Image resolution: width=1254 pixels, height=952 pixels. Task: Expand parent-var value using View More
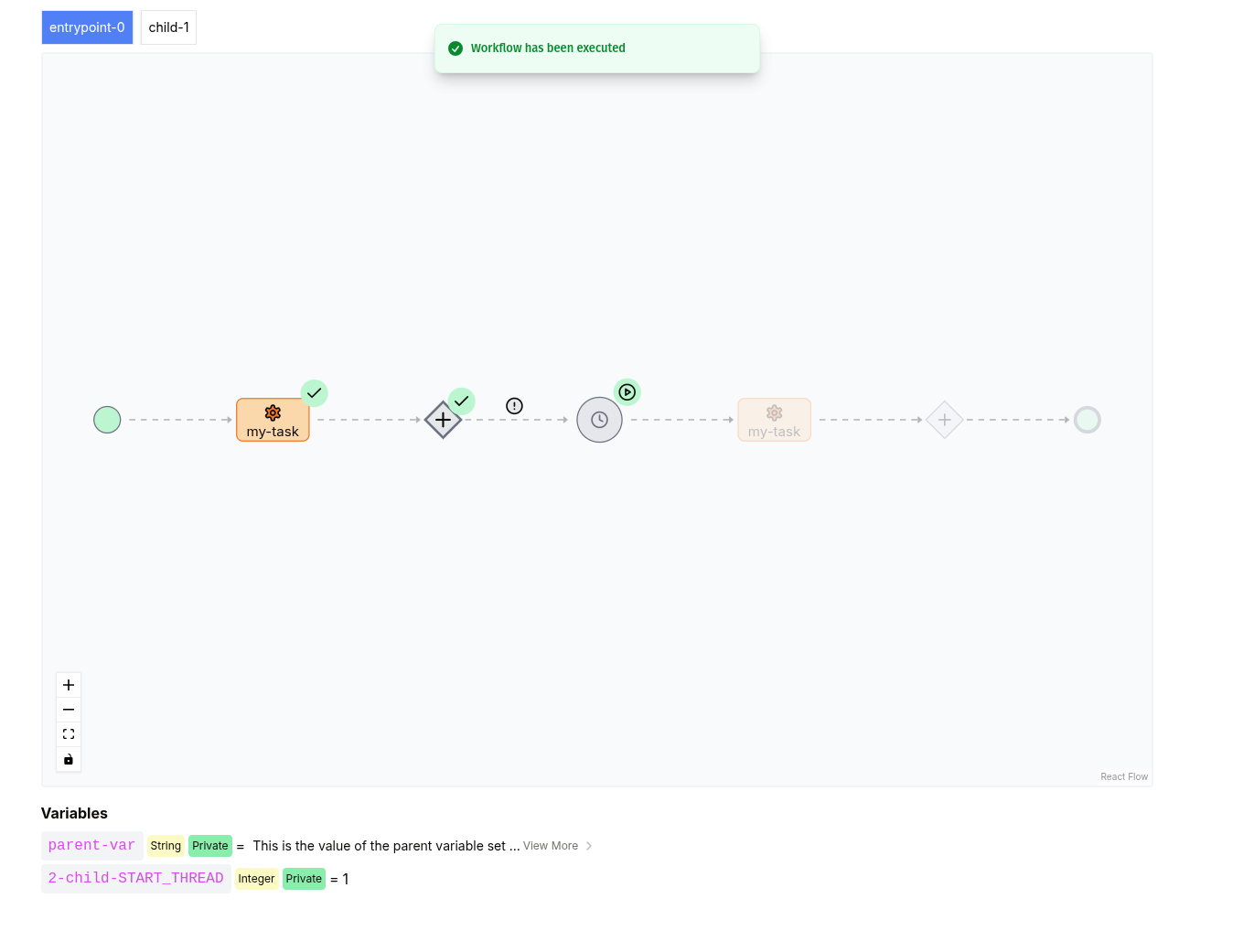click(551, 846)
